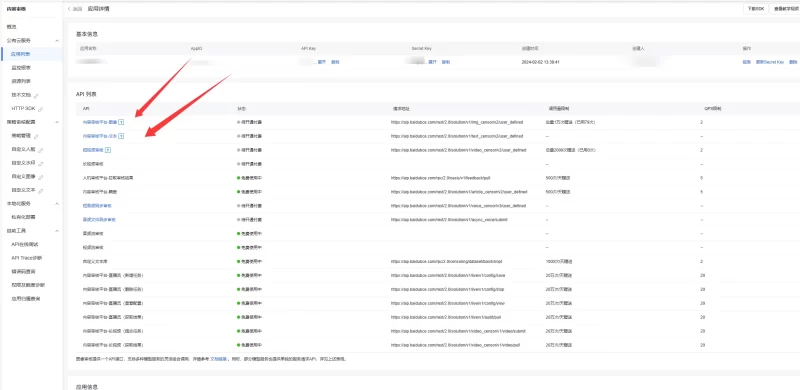800x390 pixels.
Task: Click the img_censor/v2/user_defined request URL
Action: [457, 123]
